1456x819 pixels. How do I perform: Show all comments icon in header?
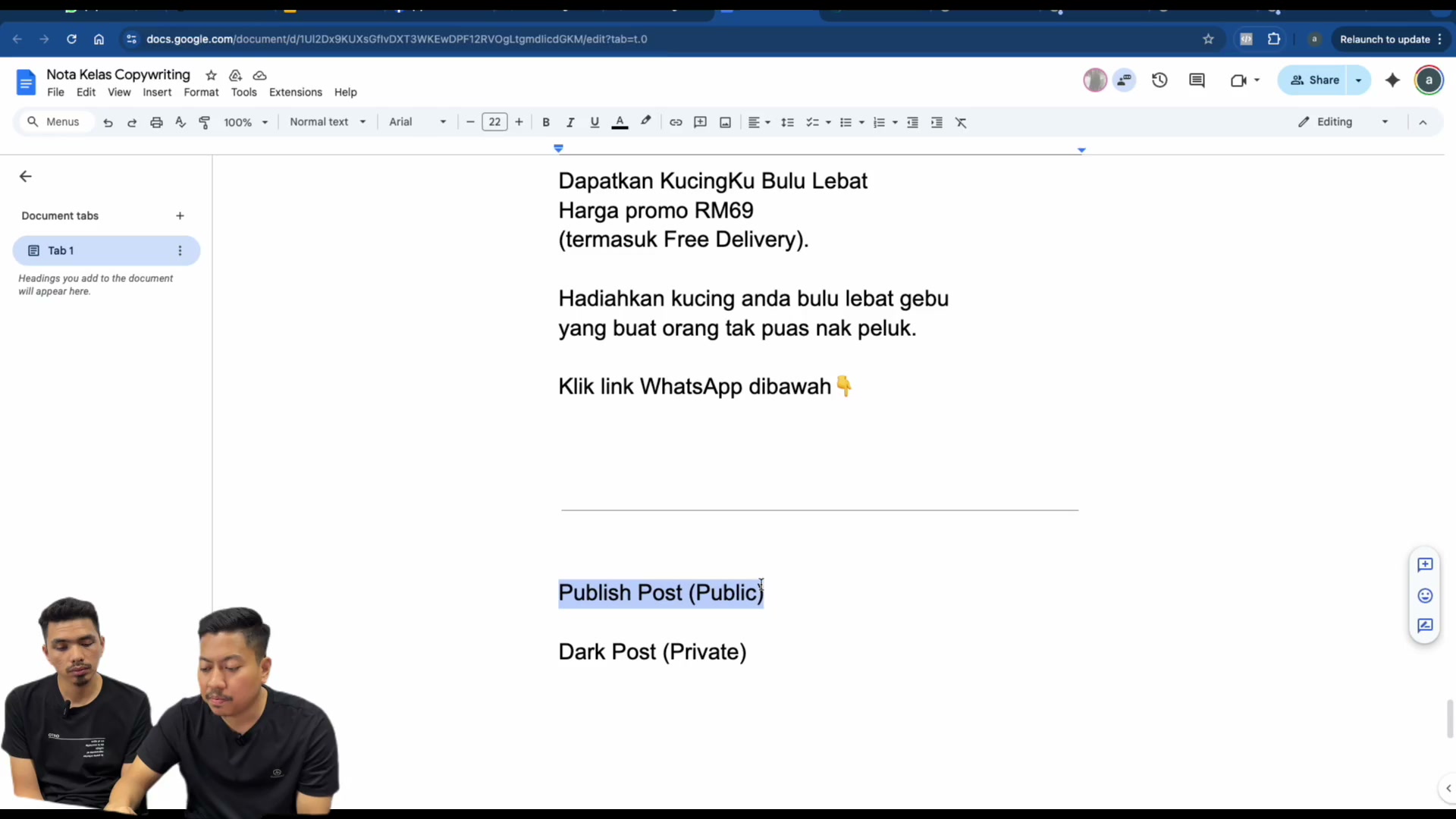[1197, 80]
